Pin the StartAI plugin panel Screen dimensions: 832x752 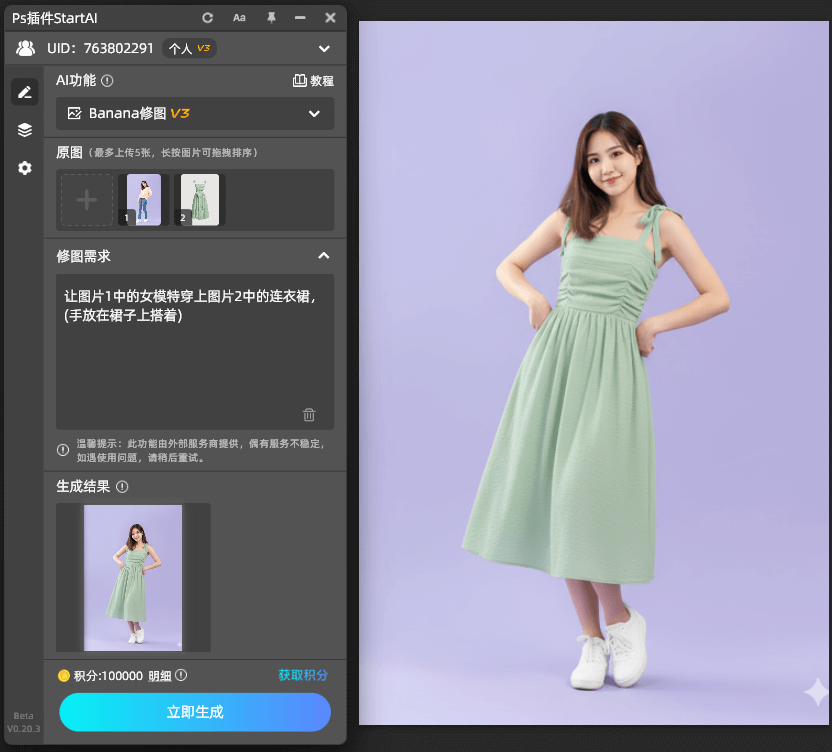click(x=270, y=18)
